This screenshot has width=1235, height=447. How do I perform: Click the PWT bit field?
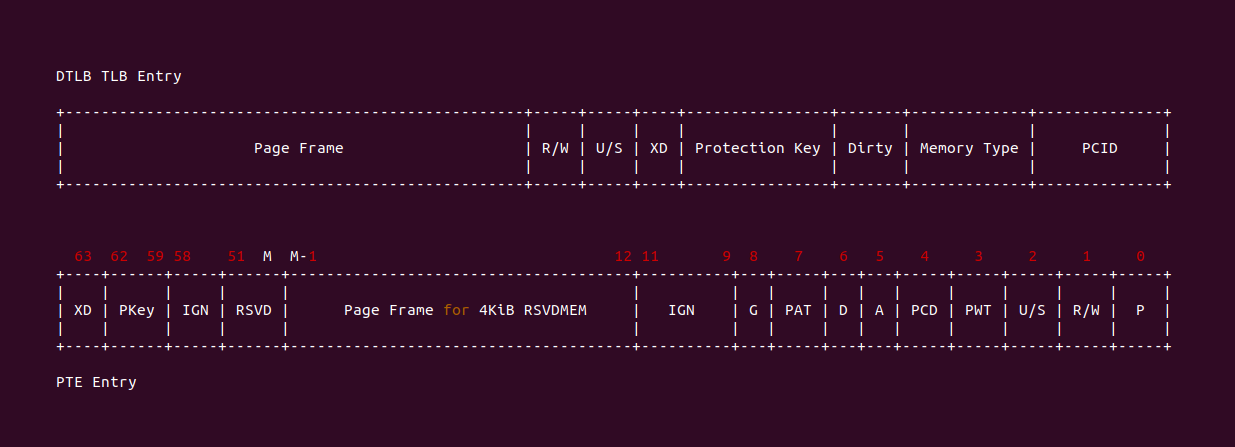coord(978,310)
